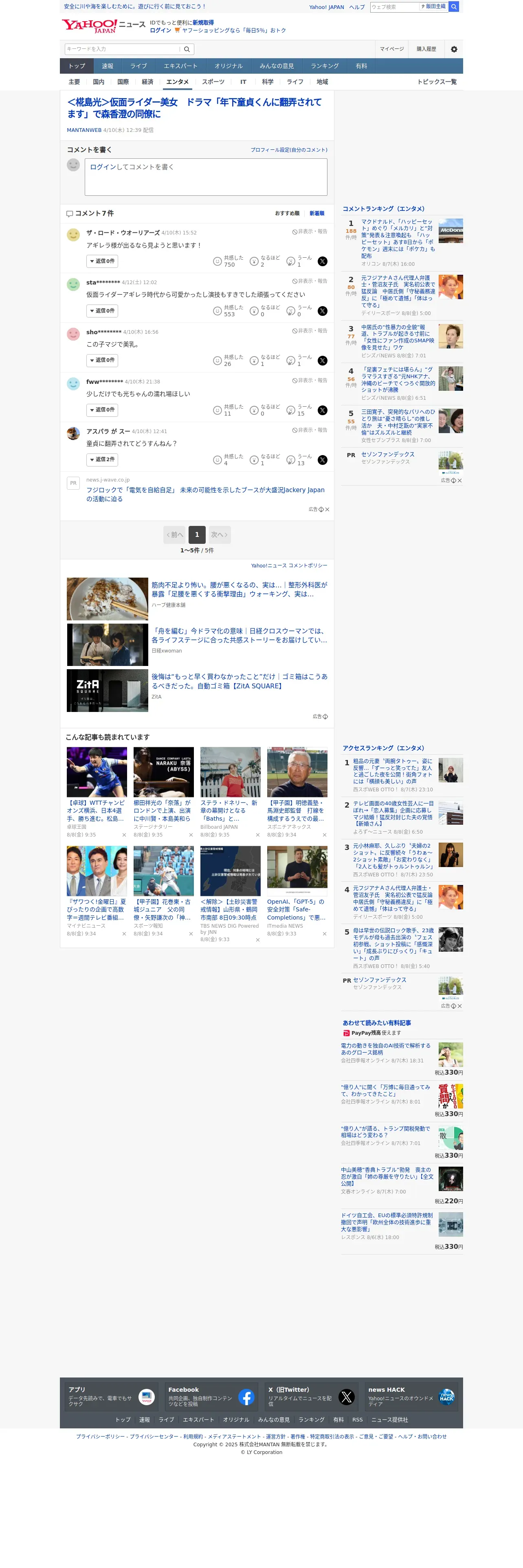The height and width of the screenshot is (1568, 523).
Task: Toggle うーん on ザ・ロード・ウオーリアーズ's comment
Action: (x=299, y=261)
